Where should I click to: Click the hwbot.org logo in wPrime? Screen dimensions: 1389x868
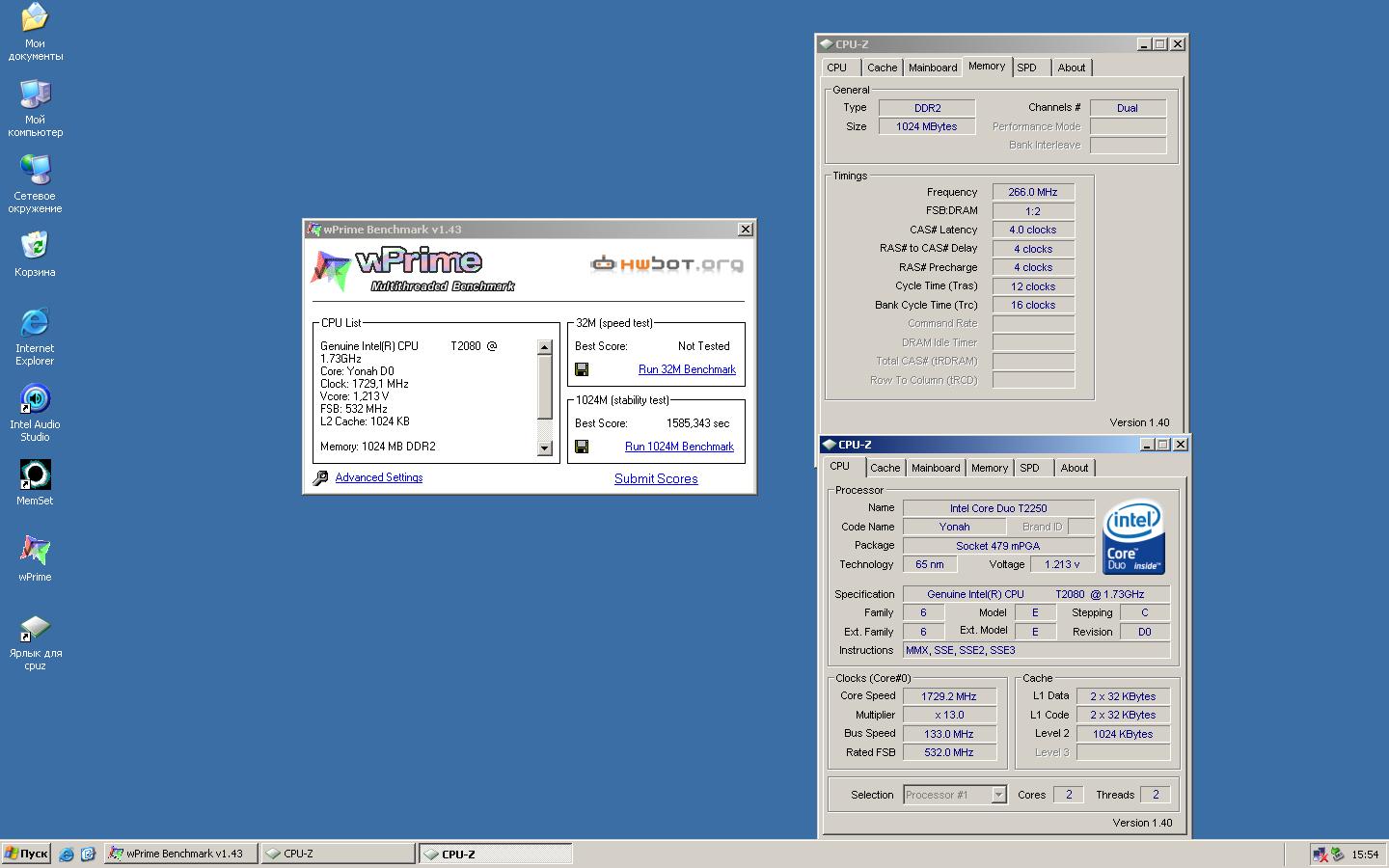(667, 263)
